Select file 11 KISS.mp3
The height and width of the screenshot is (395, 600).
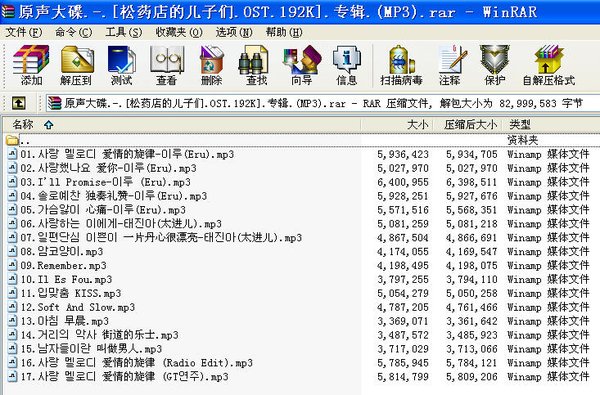[x=70, y=293]
